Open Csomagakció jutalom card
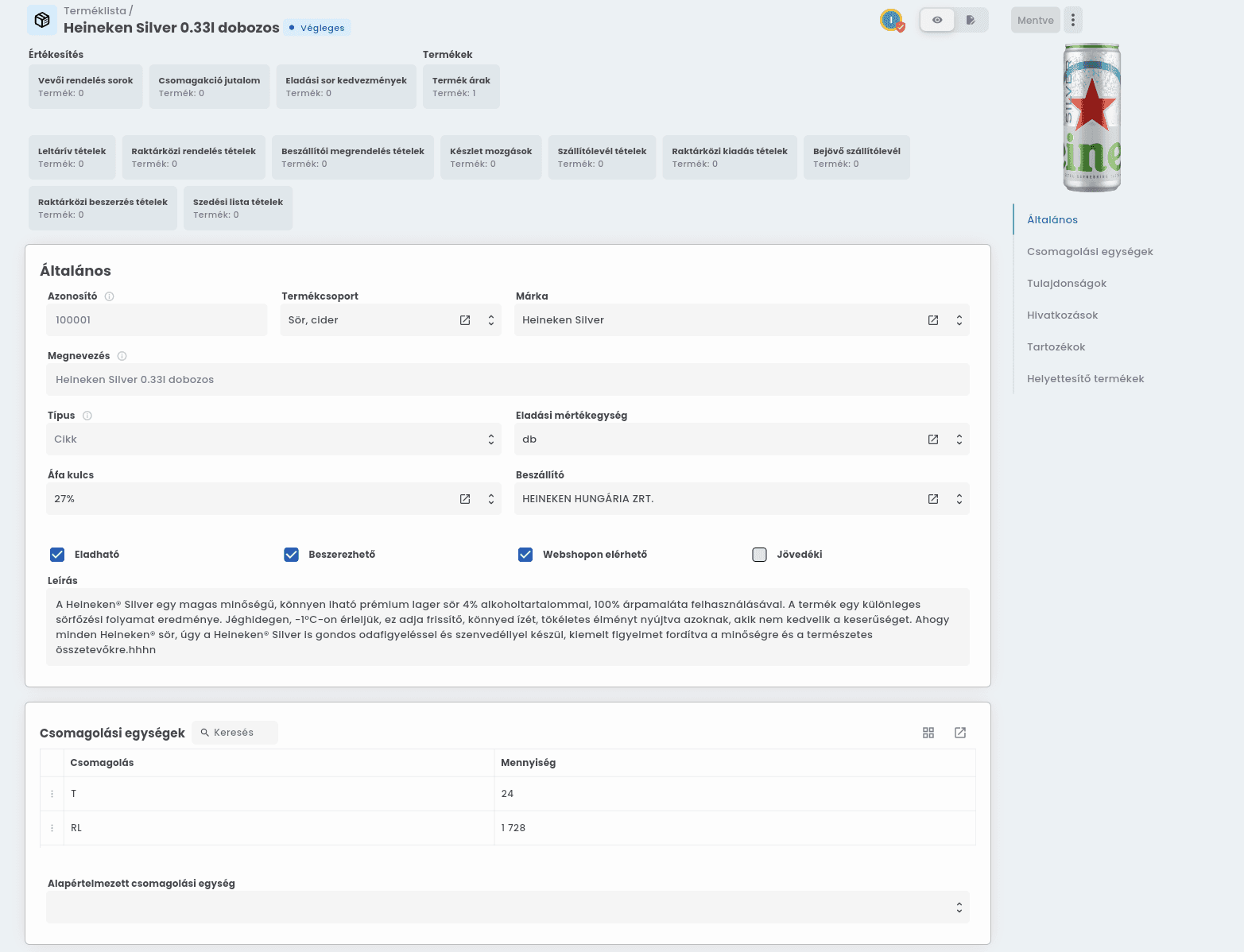Screen dimensions: 1244x952 (x=209, y=87)
